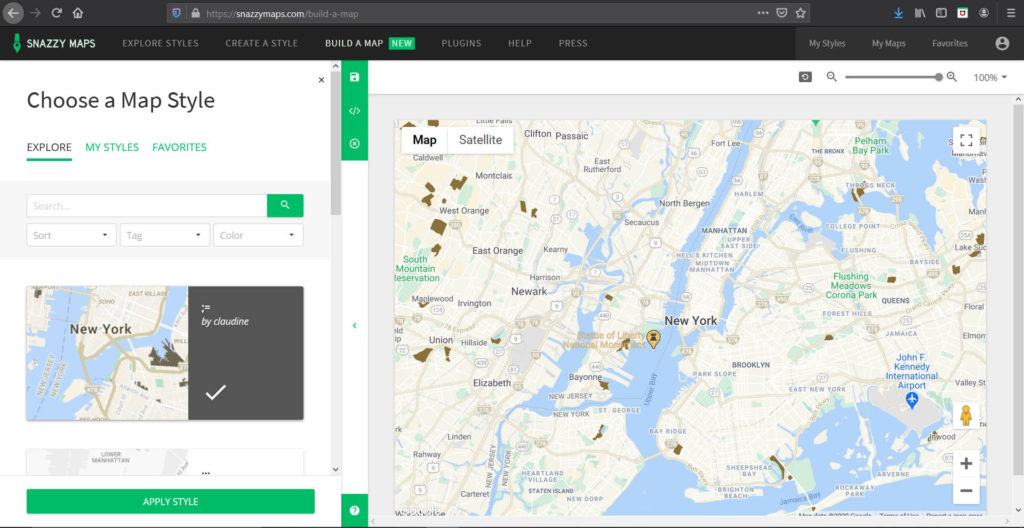Image resolution: width=1024 pixels, height=528 pixels.
Task: Collapse the side panel with the green arrow
Action: click(355, 325)
